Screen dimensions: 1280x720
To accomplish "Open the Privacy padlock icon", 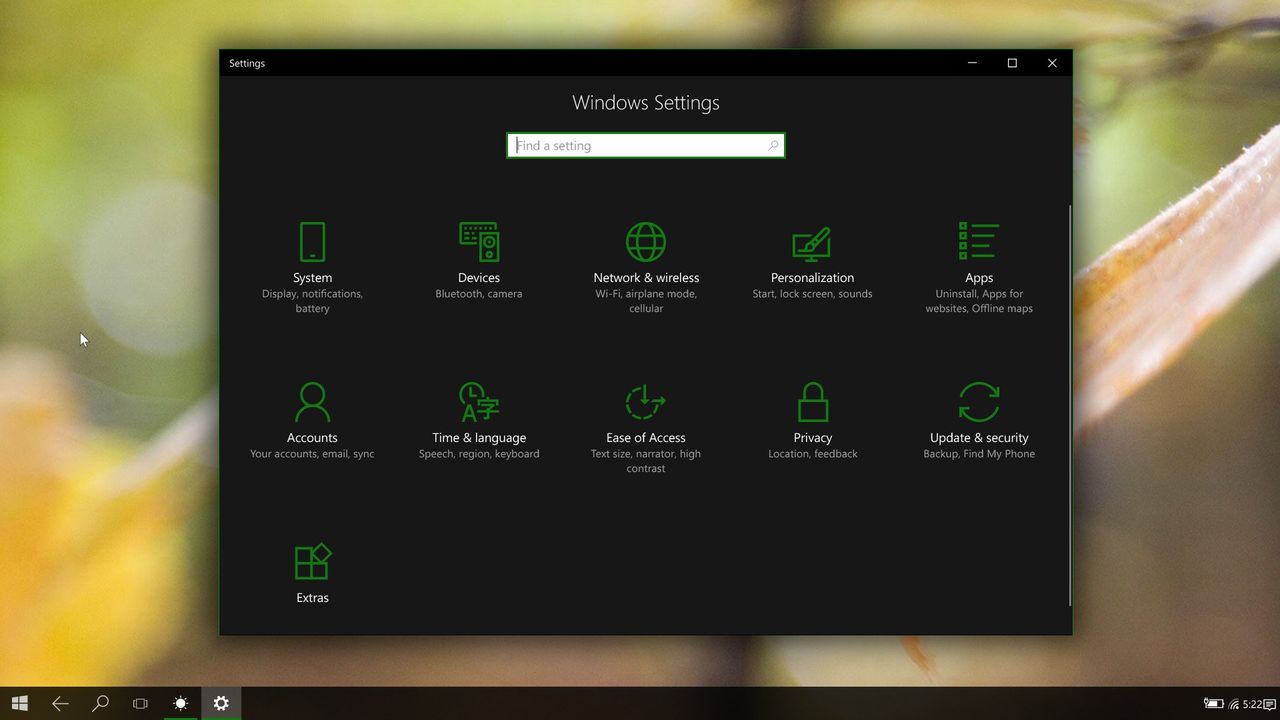I will pyautogui.click(x=813, y=402).
